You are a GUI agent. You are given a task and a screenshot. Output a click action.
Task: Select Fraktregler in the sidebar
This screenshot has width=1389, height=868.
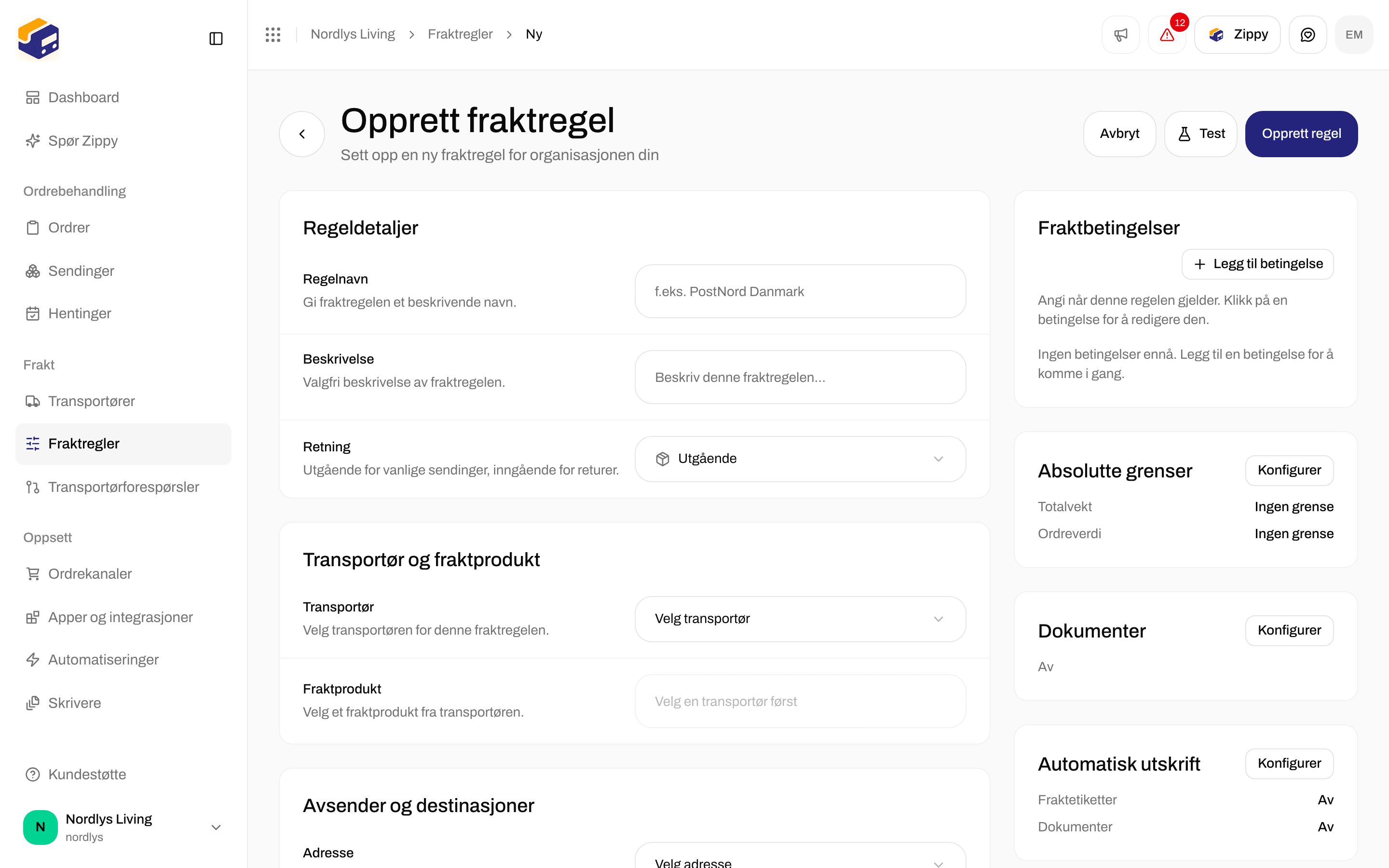[123, 444]
